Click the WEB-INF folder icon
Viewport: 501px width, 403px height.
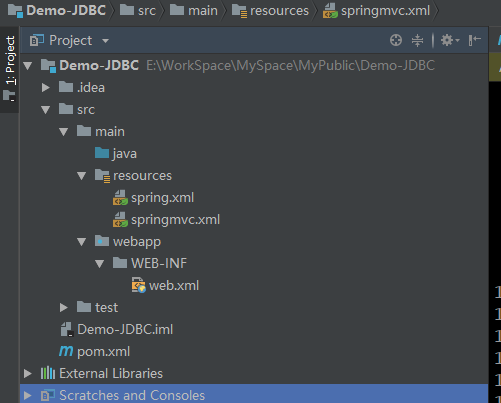(120, 263)
